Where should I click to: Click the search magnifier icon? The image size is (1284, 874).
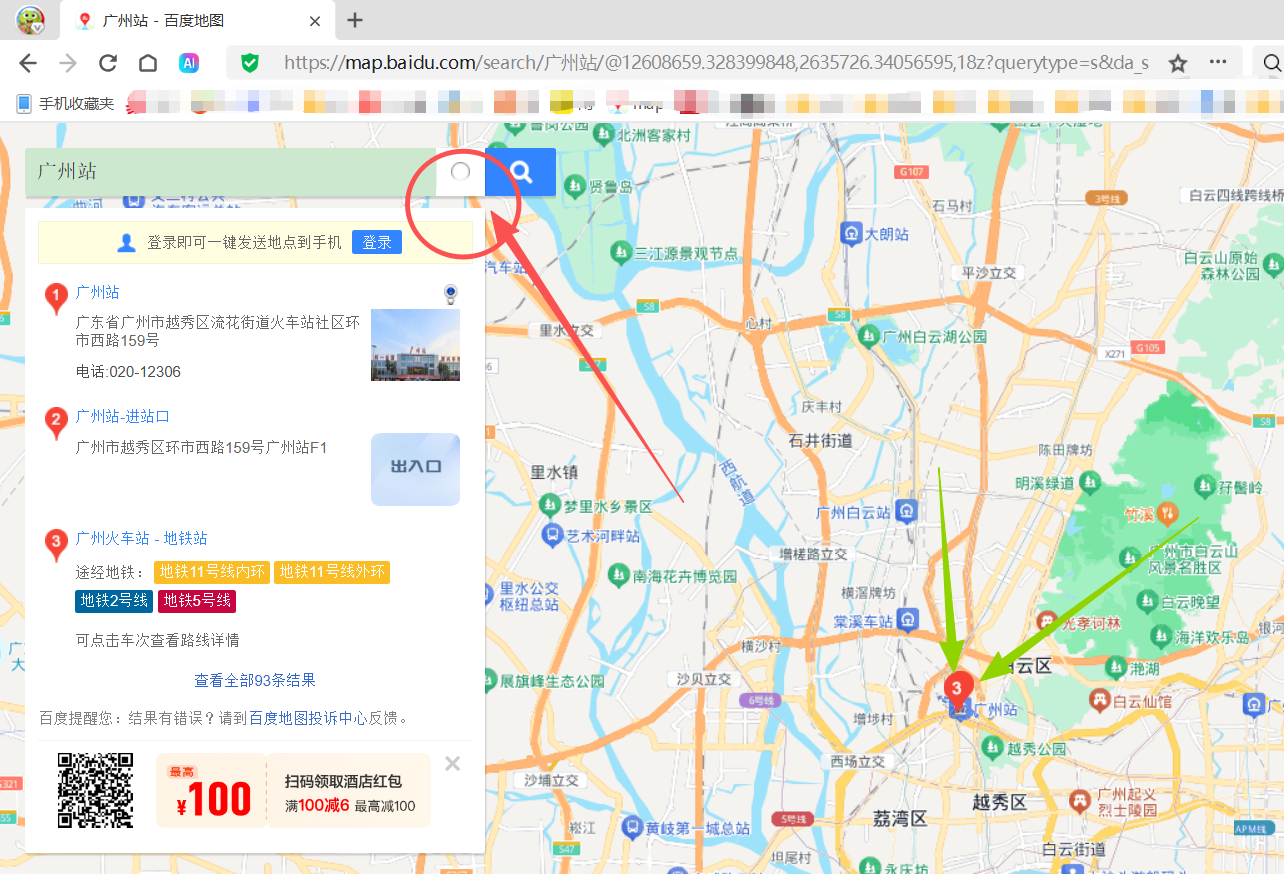click(x=519, y=172)
